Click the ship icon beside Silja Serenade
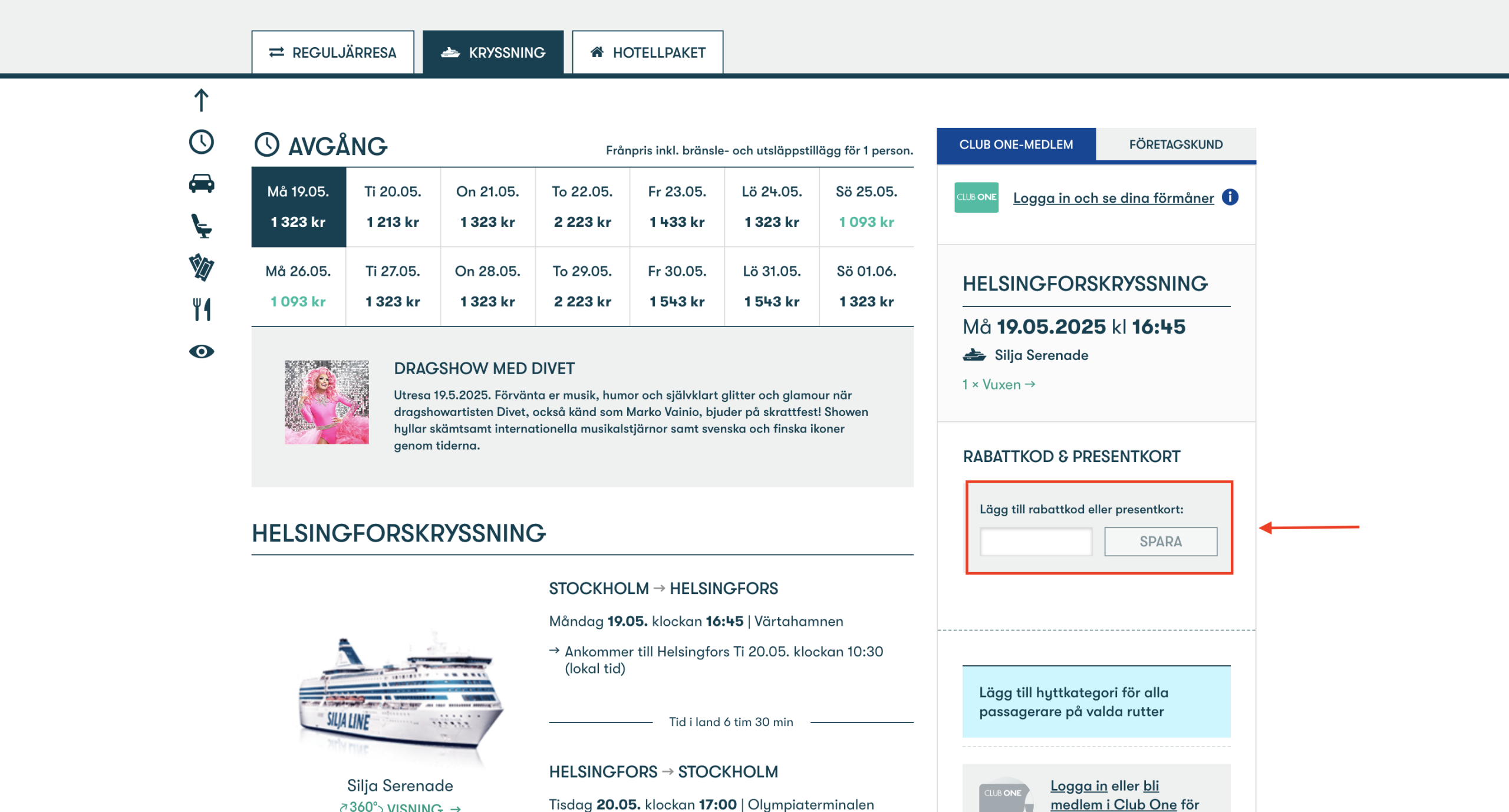The height and width of the screenshot is (812, 1509). (974, 355)
